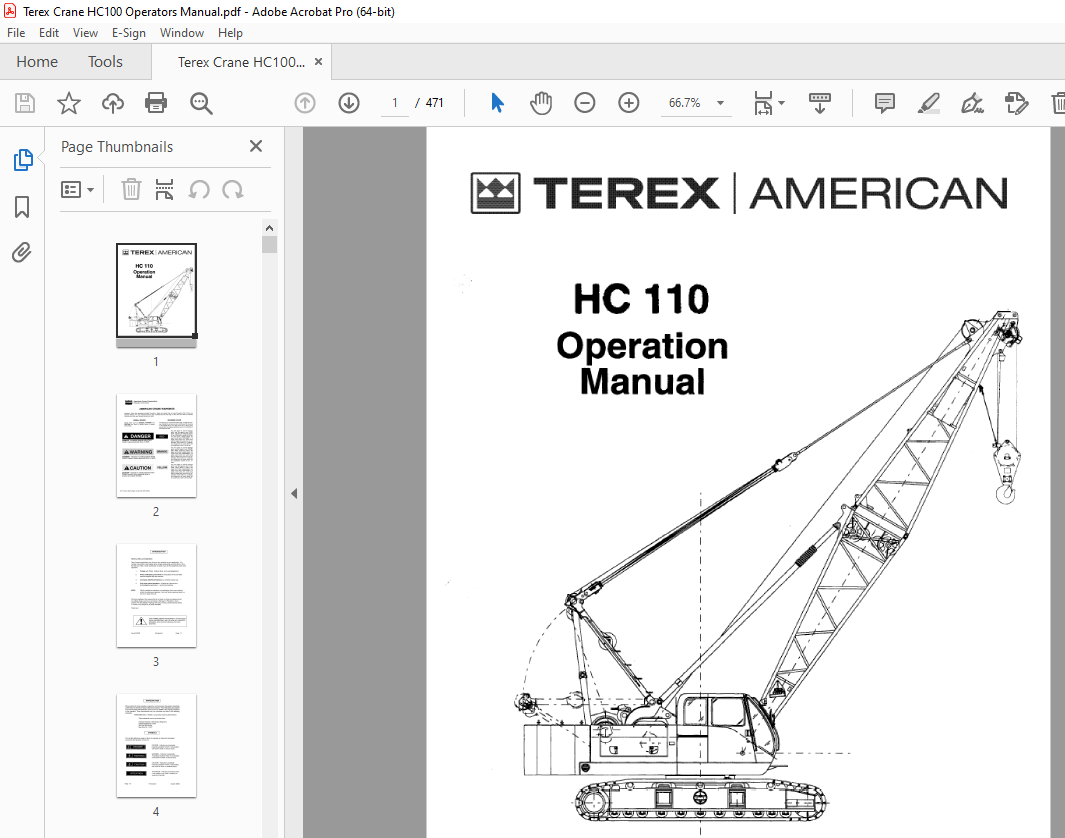This screenshot has height=838, width=1065.
Task: Select page 2 thumbnail
Action: 156,445
